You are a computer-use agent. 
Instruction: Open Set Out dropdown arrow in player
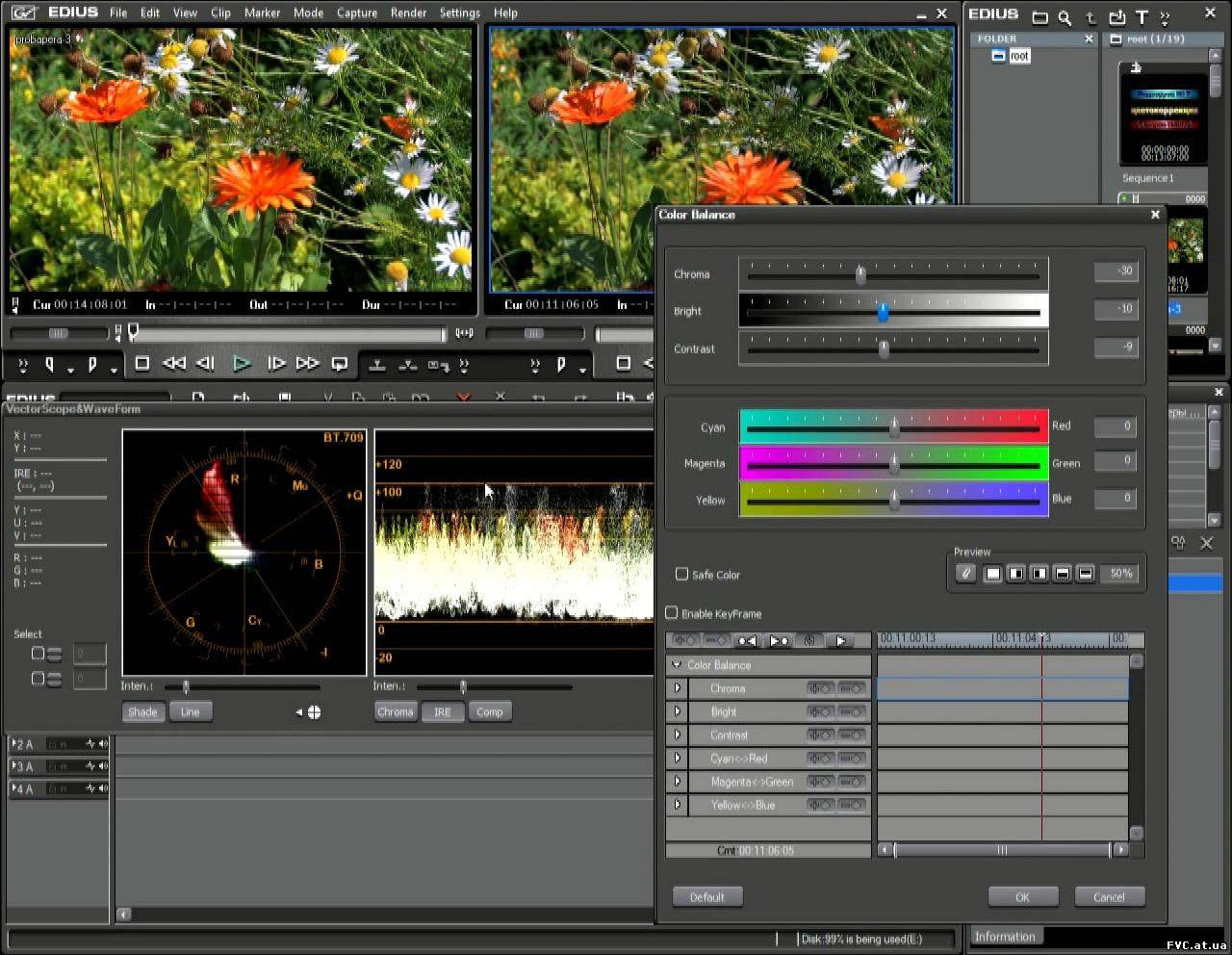114,371
